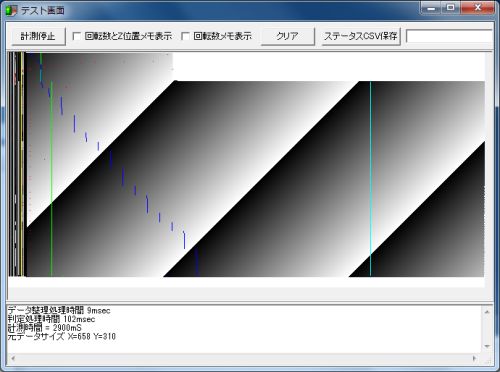Click the application icon in title bar
Viewport: 500px width, 372px height.
11,10
